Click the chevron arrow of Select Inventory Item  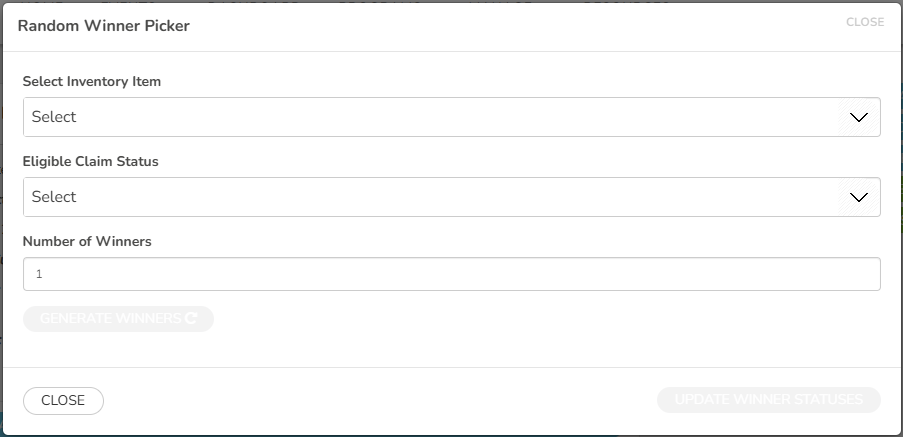click(859, 117)
